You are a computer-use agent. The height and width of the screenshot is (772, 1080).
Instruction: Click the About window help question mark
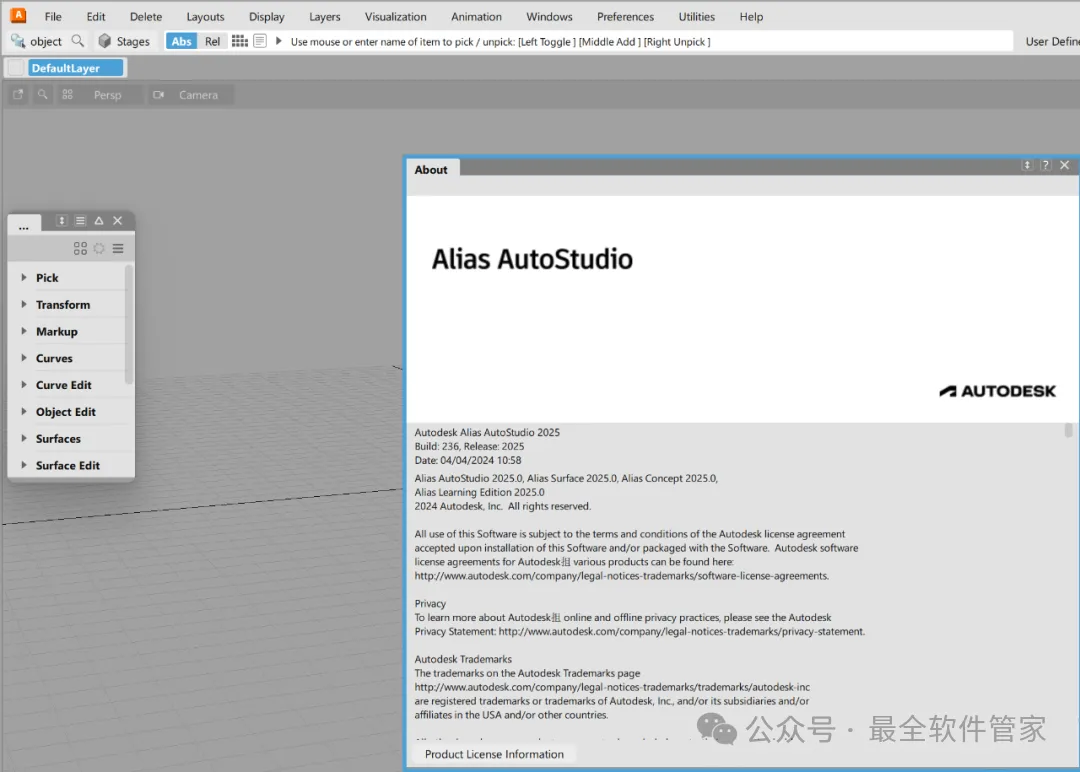point(1046,165)
